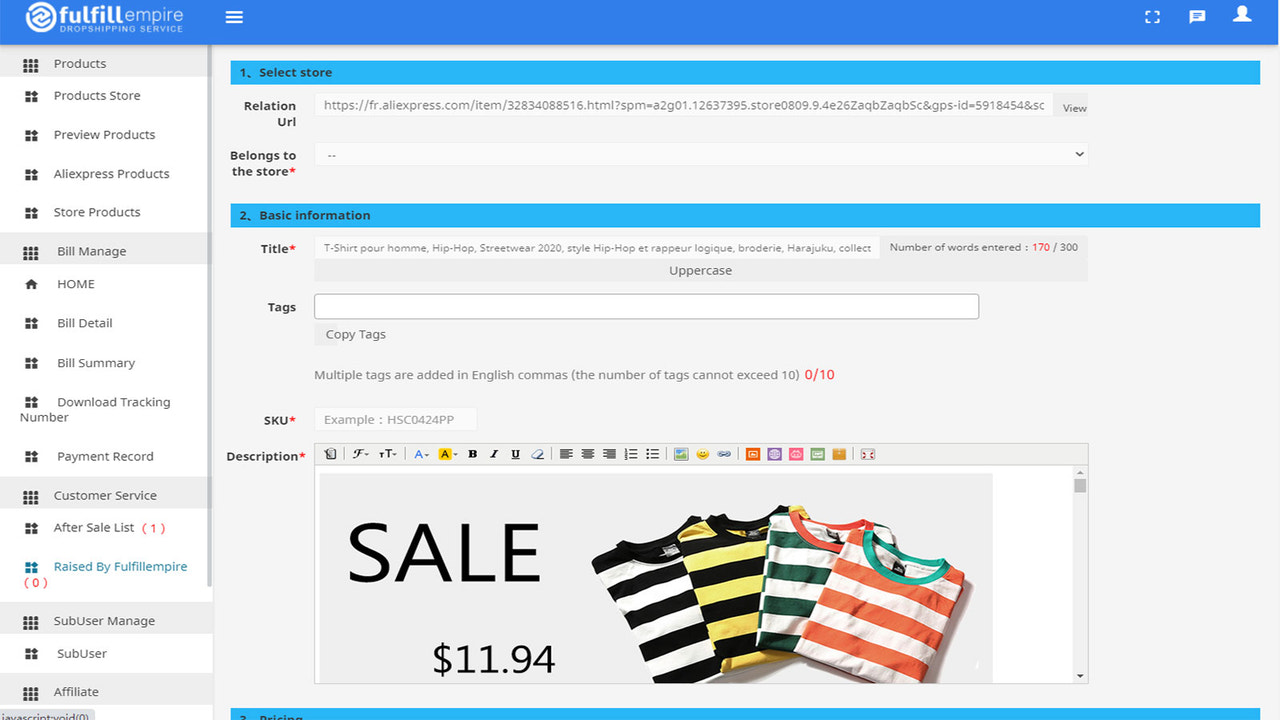Viewport: 1280px width, 720px height.
Task: Enter fullscreen using the expand icon
Action: pos(1152,16)
